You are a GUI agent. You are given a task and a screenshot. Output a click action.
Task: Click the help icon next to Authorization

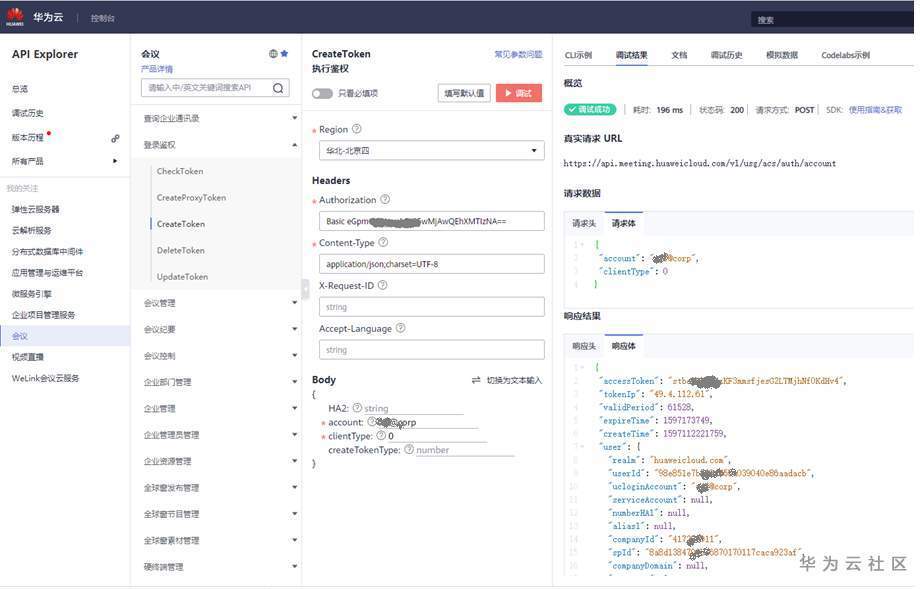[x=385, y=199]
